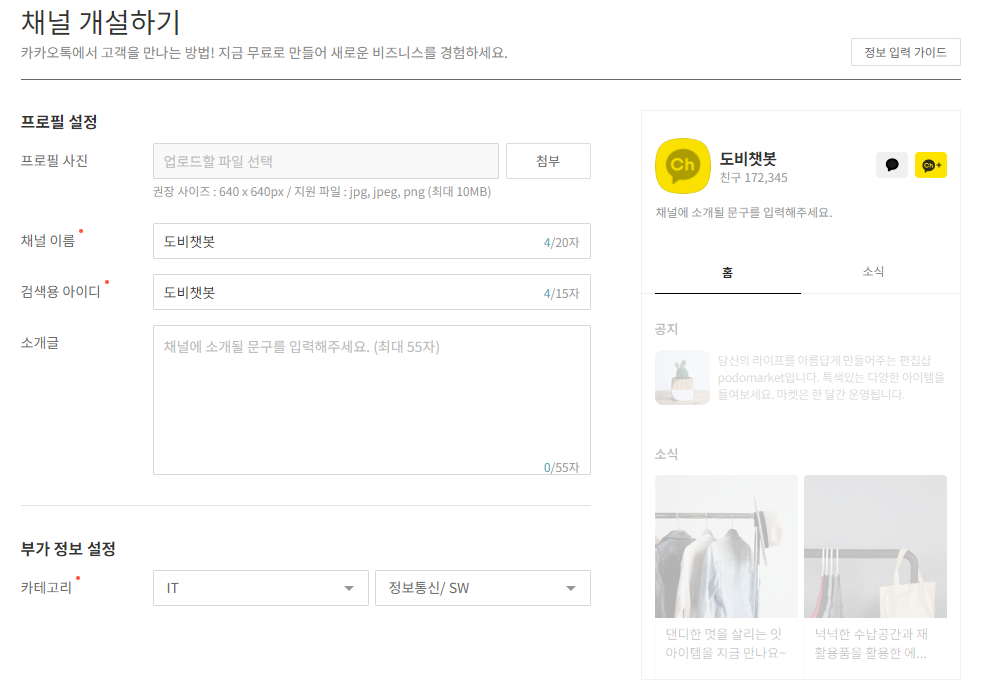Click the 4/20자 character counter

561,242
